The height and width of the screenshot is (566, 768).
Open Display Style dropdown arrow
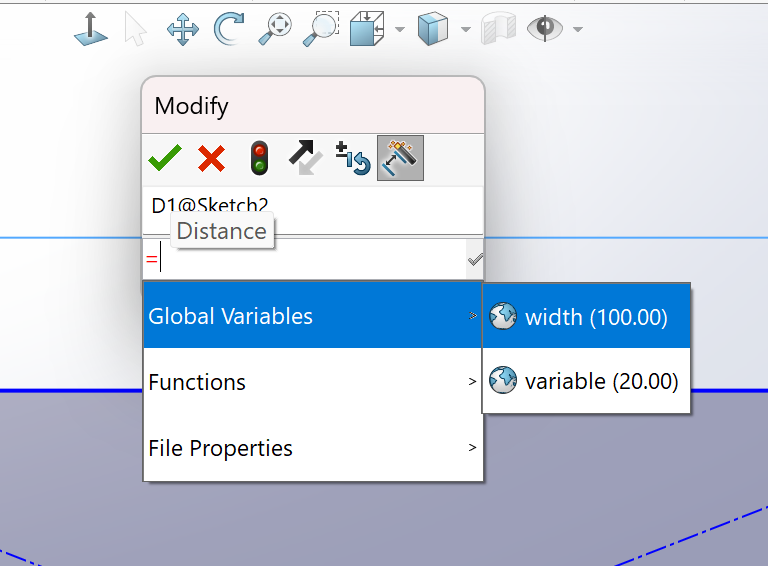tap(466, 29)
